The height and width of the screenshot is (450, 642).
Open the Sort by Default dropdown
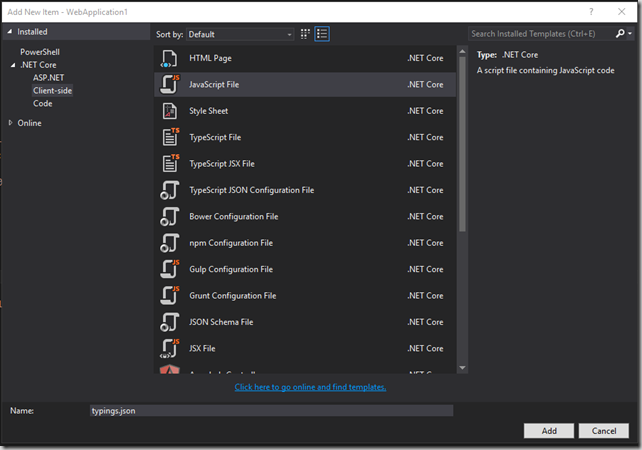240,34
